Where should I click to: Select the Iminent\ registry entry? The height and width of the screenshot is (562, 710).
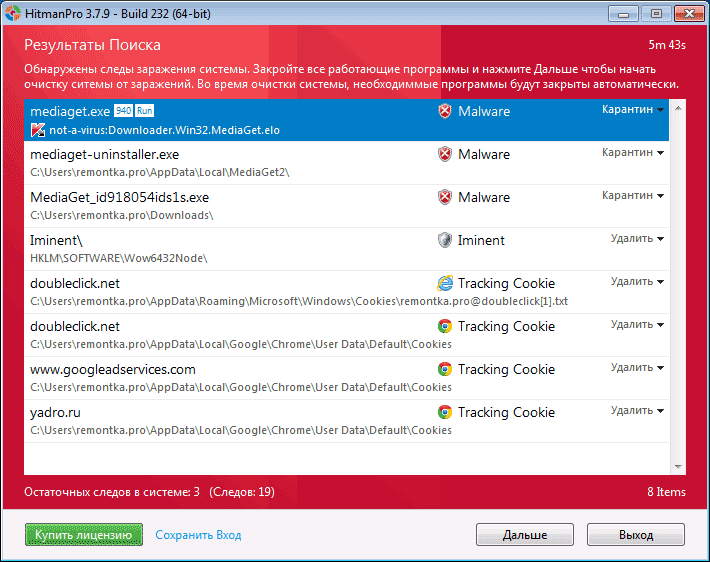click(346, 249)
